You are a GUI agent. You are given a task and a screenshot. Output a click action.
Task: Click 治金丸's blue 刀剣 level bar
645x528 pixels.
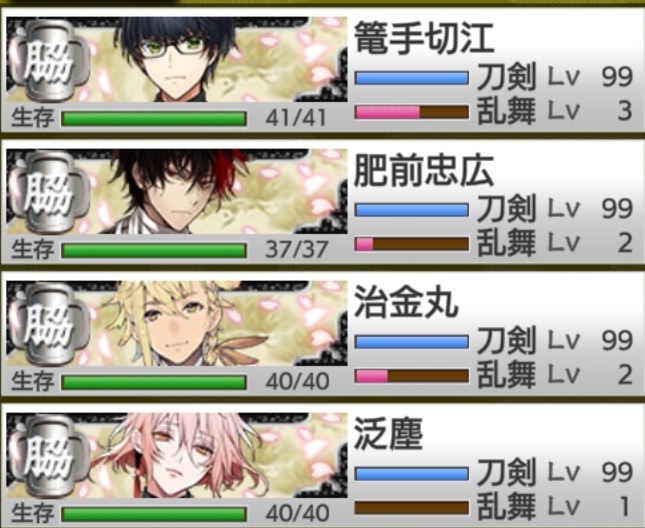(x=412, y=342)
